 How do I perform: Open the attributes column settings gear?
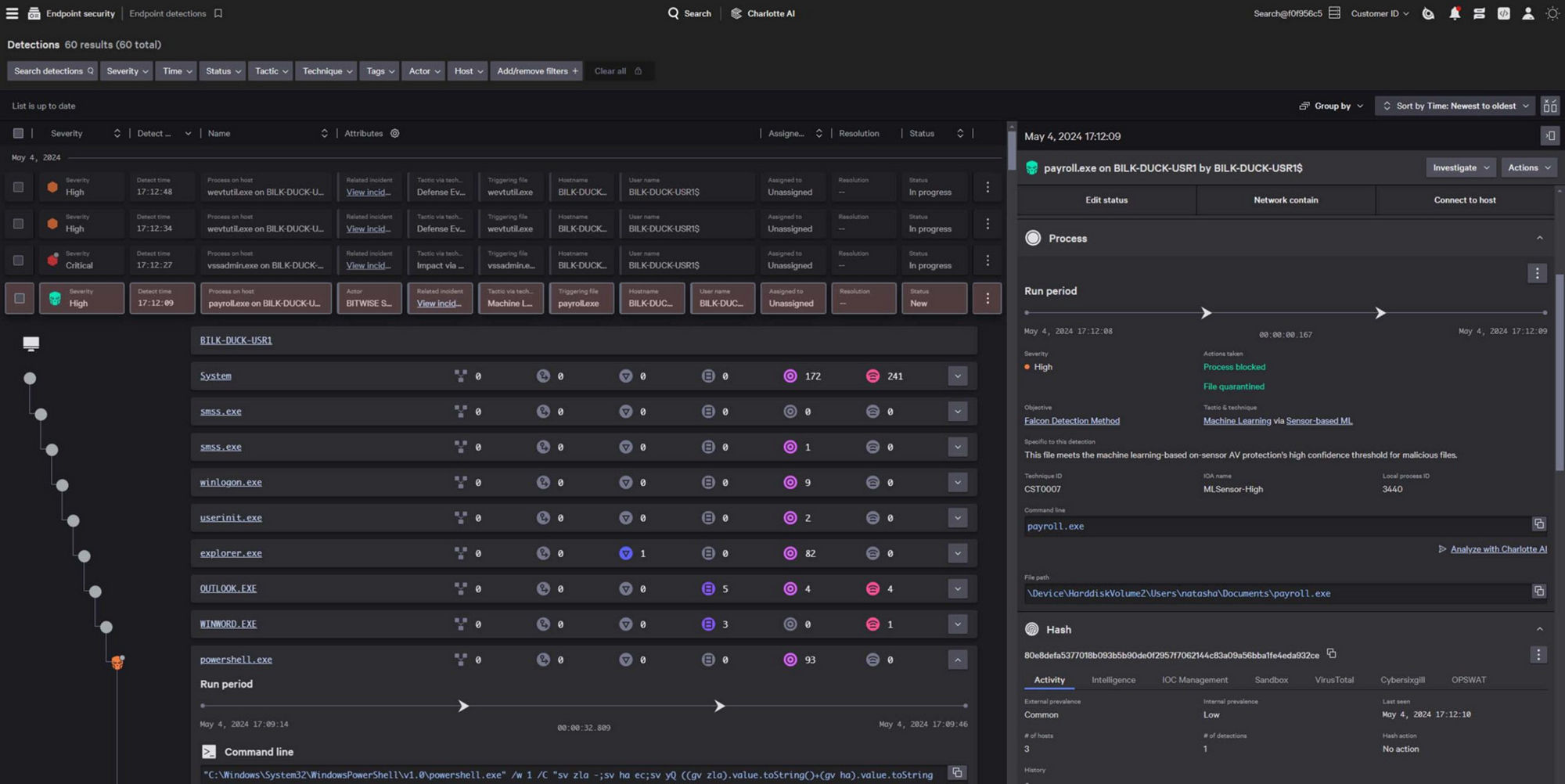[x=394, y=133]
